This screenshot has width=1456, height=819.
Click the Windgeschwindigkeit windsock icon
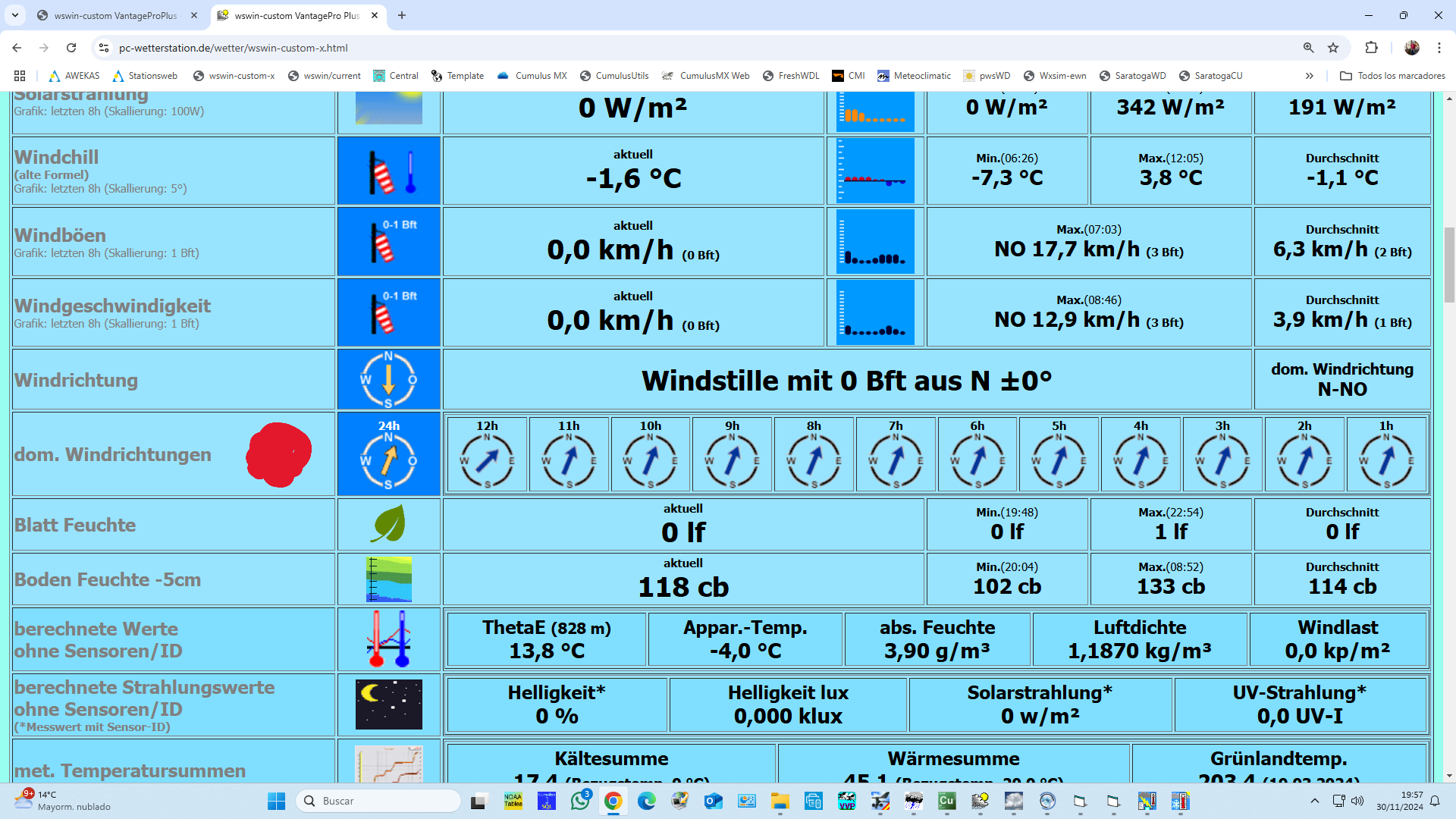(388, 312)
